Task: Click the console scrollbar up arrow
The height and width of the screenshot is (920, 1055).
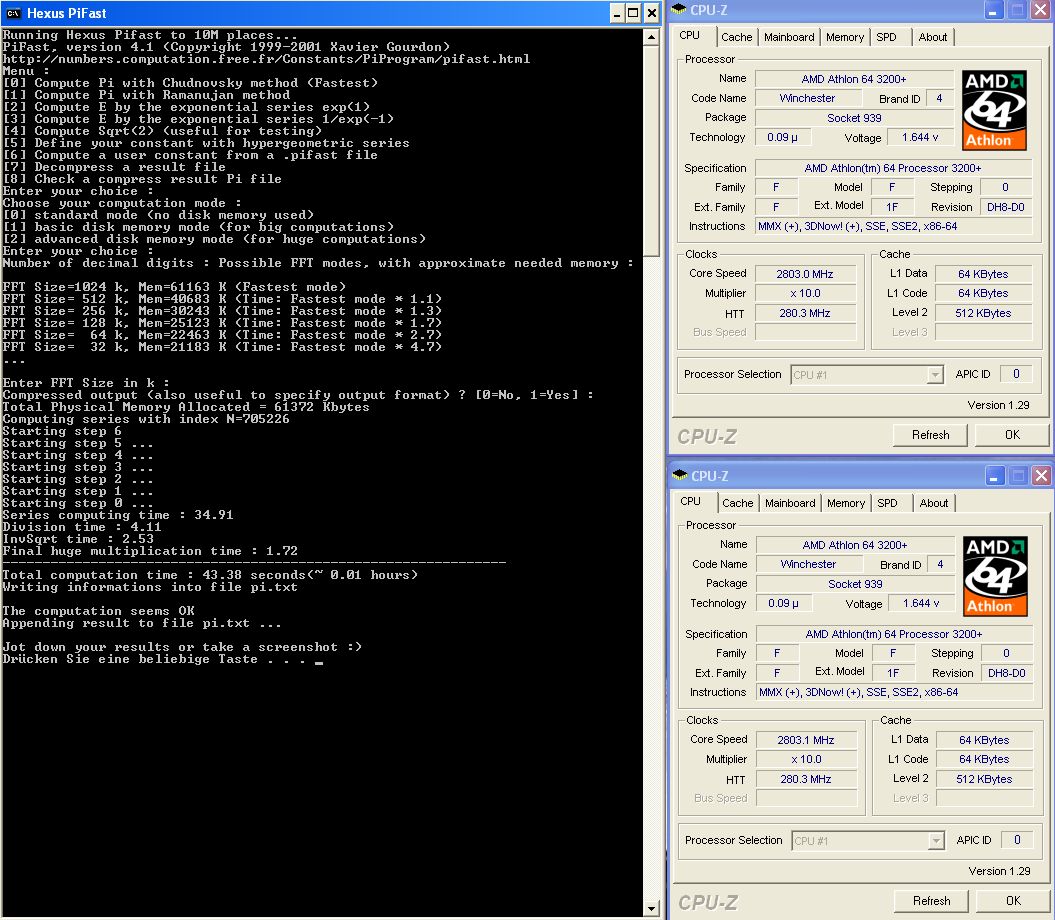Action: 652,35
